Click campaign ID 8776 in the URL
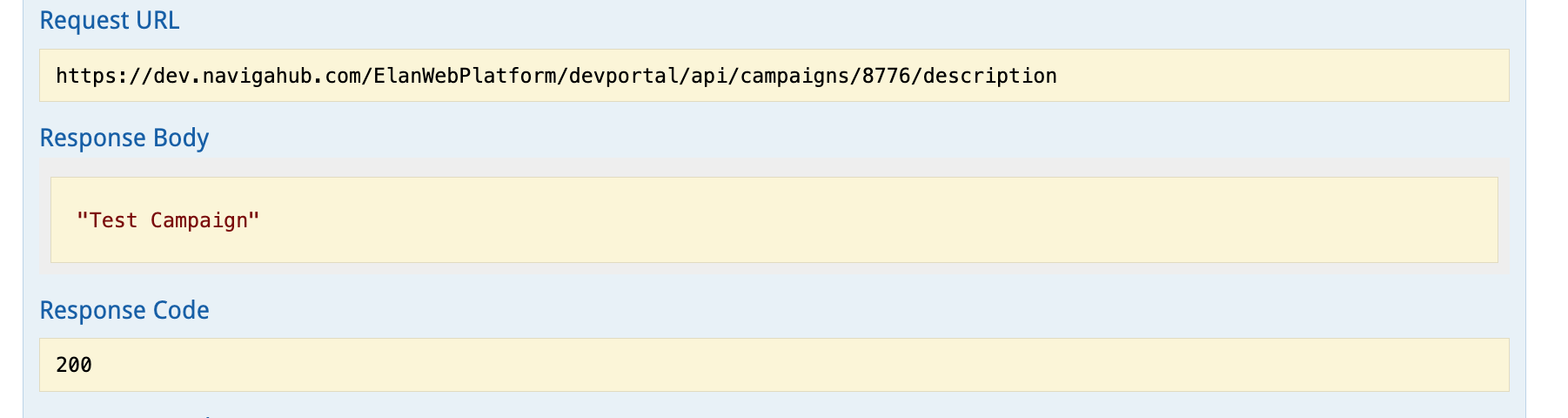1568x418 pixels. [886, 76]
